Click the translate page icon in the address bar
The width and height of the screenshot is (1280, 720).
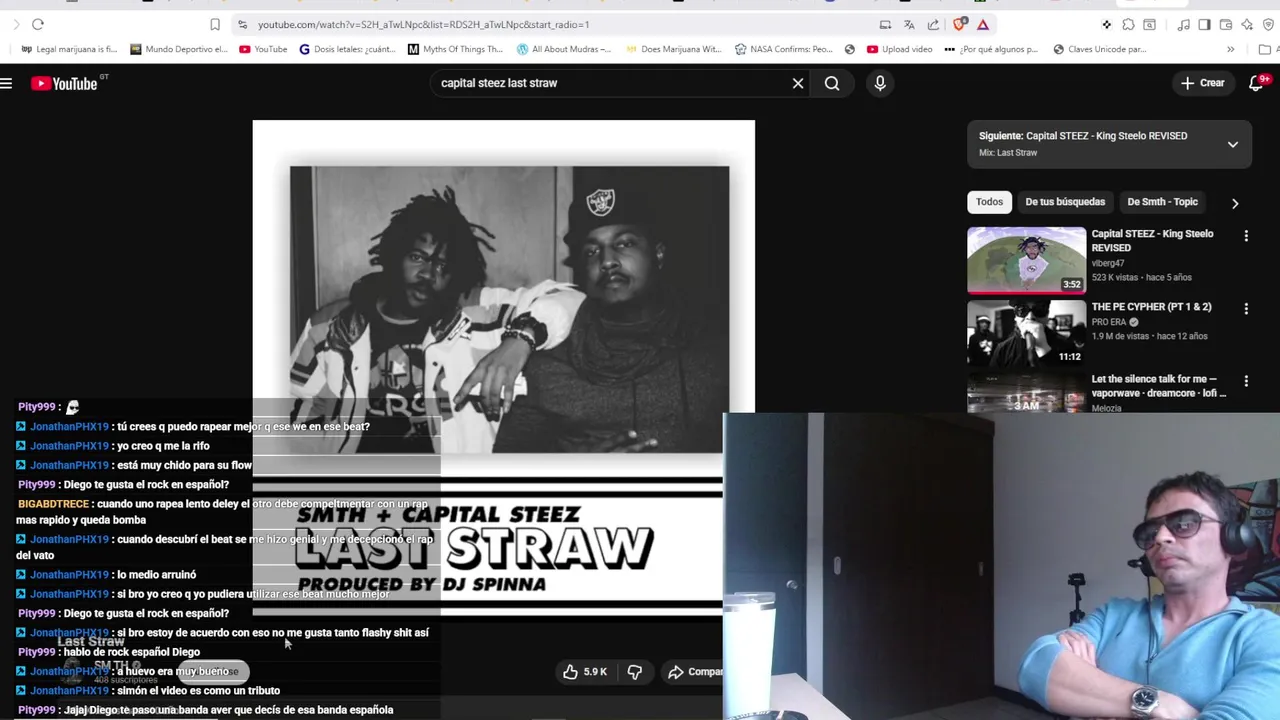(909, 24)
